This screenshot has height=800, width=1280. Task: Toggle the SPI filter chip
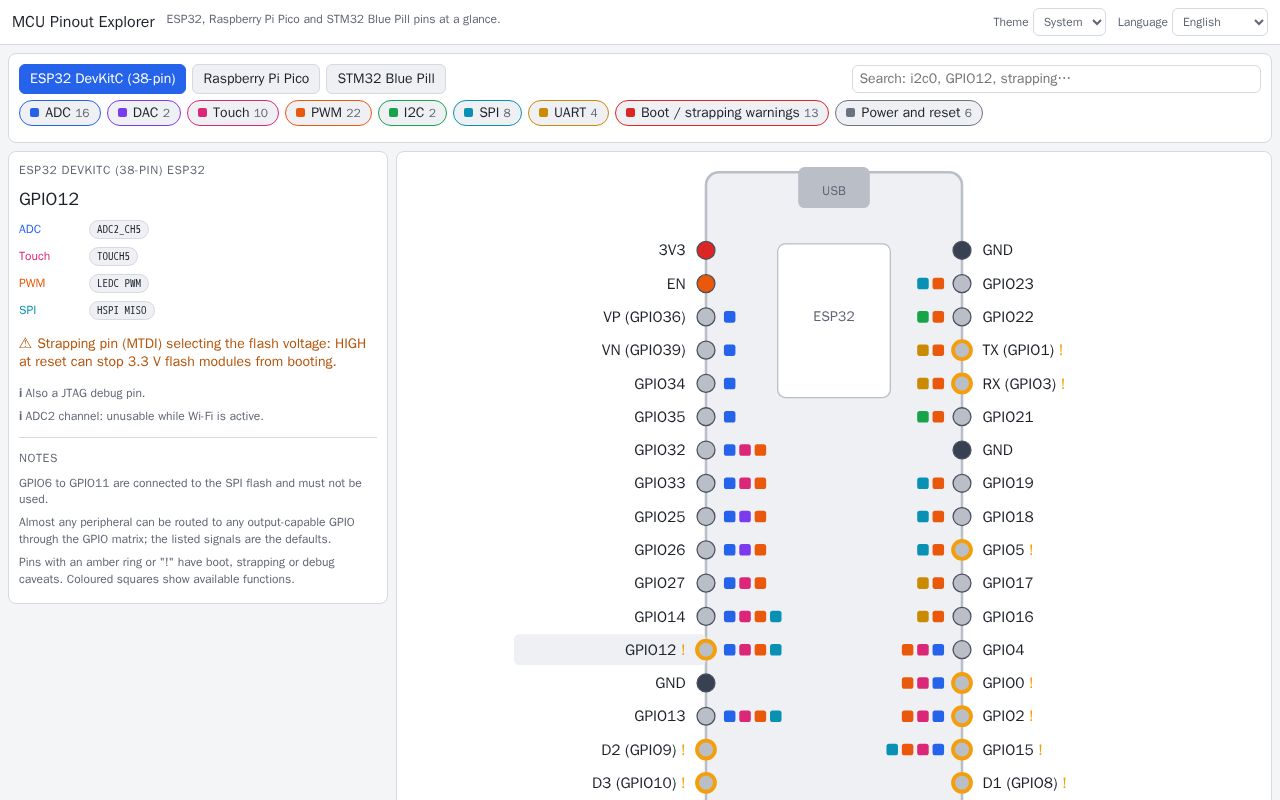coord(487,113)
